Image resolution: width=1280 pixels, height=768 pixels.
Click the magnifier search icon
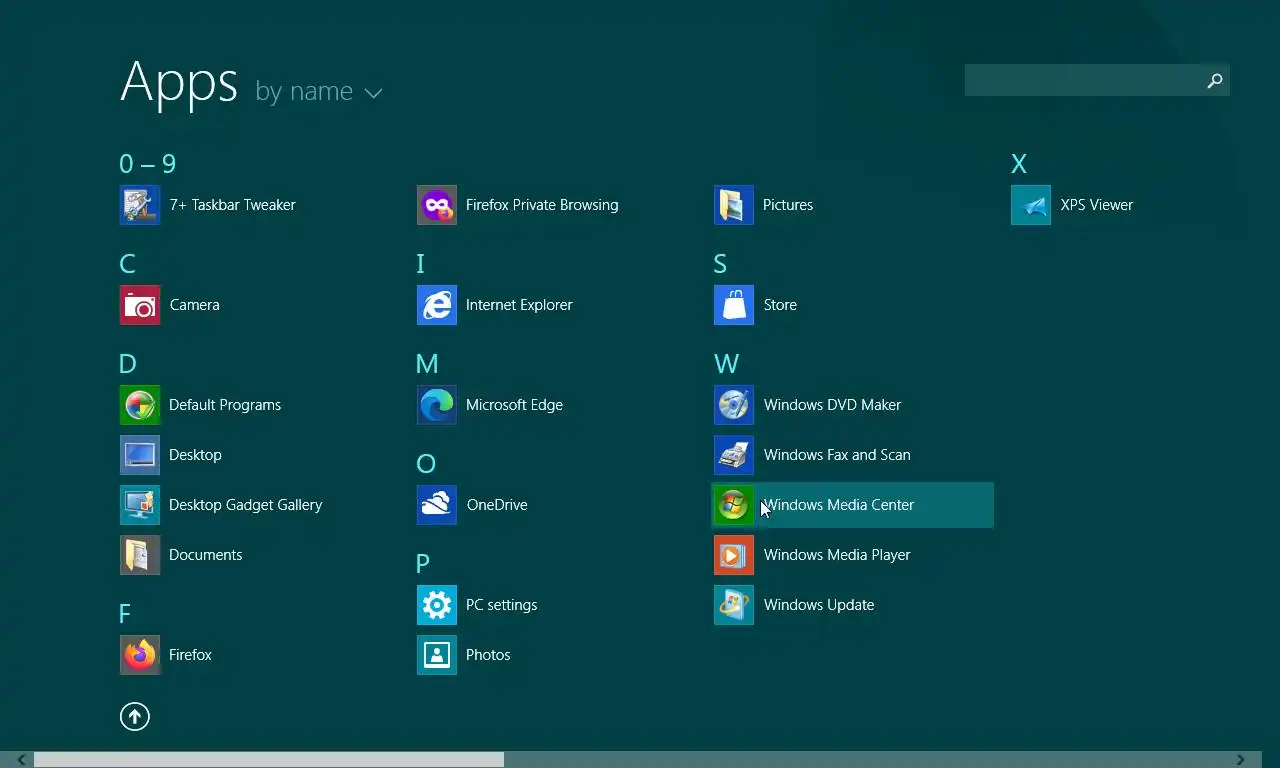(1215, 81)
